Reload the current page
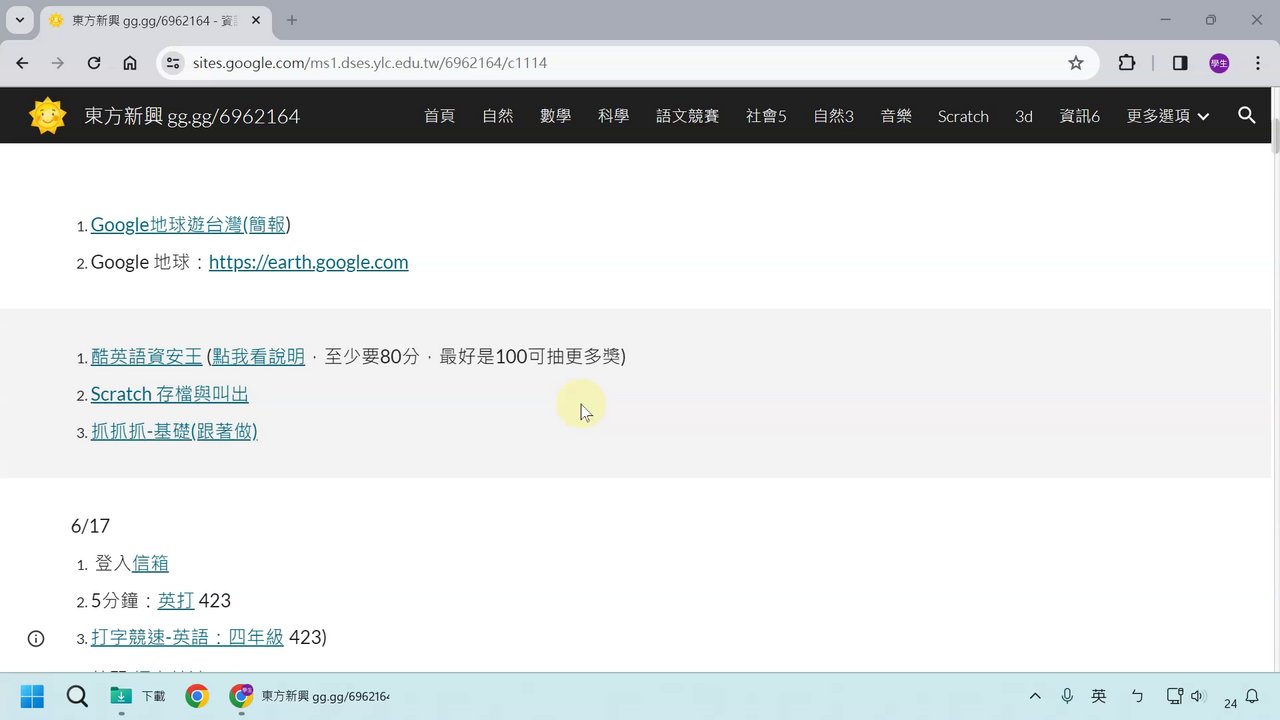Viewport: 1280px width, 720px height. coord(94,63)
